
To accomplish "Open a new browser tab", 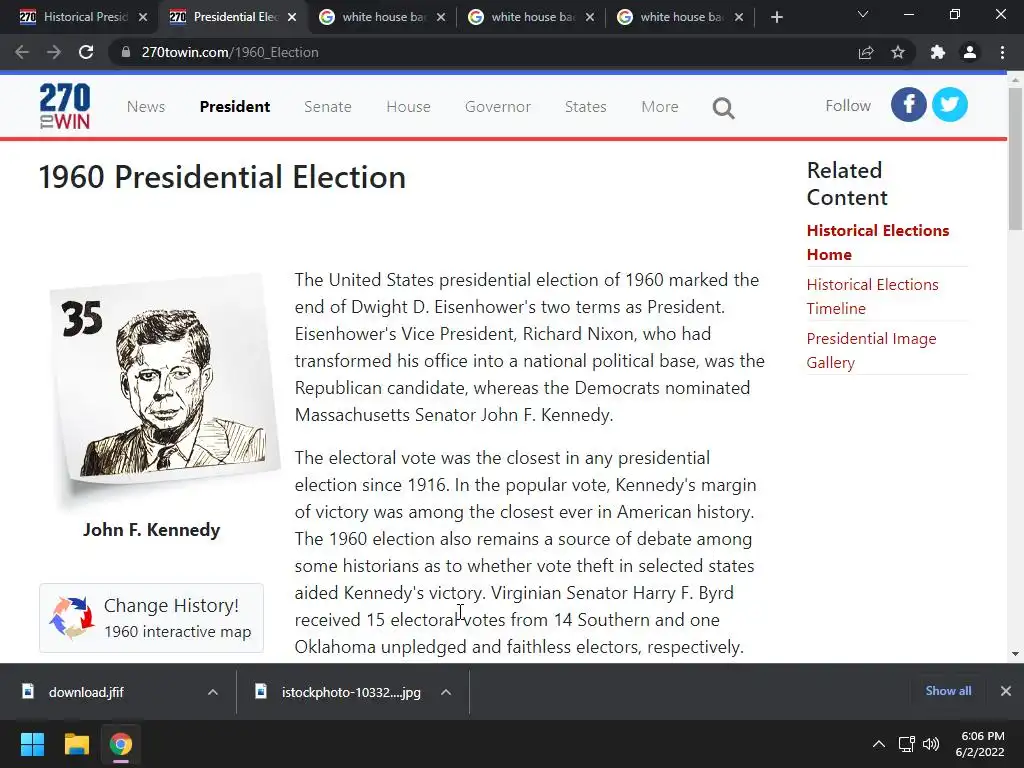I will 776,17.
